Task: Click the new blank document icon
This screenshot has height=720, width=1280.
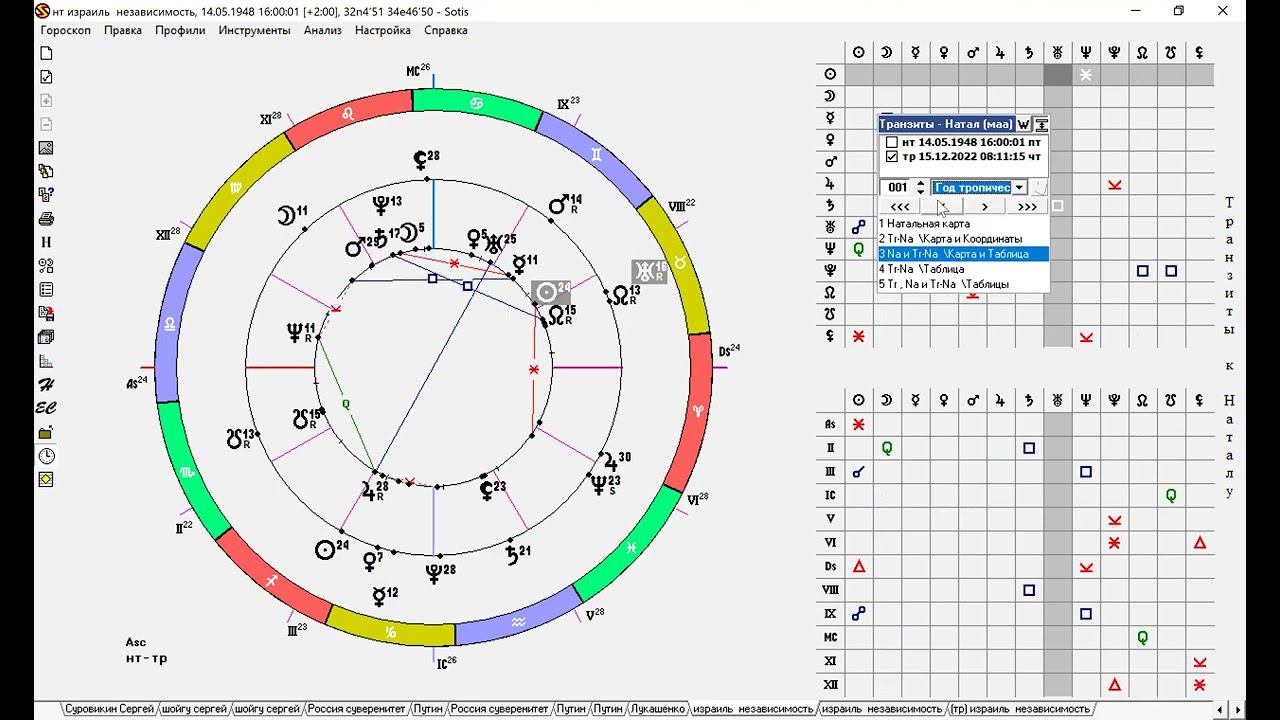Action: (x=46, y=53)
